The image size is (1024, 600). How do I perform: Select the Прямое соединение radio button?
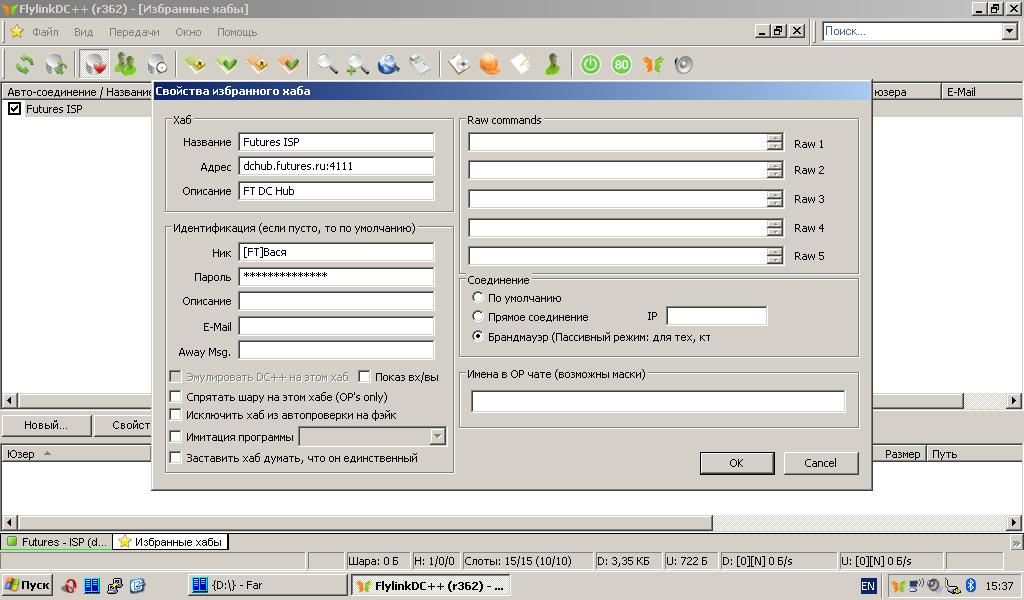[x=478, y=317]
